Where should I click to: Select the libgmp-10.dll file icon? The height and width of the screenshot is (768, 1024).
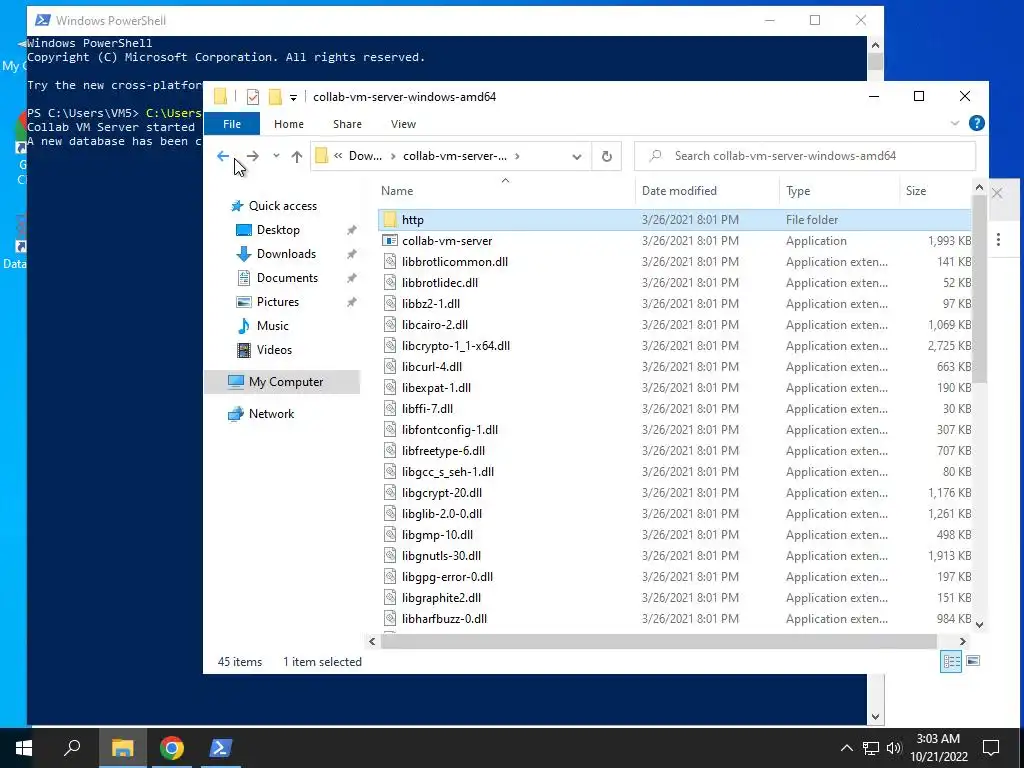[x=390, y=535]
